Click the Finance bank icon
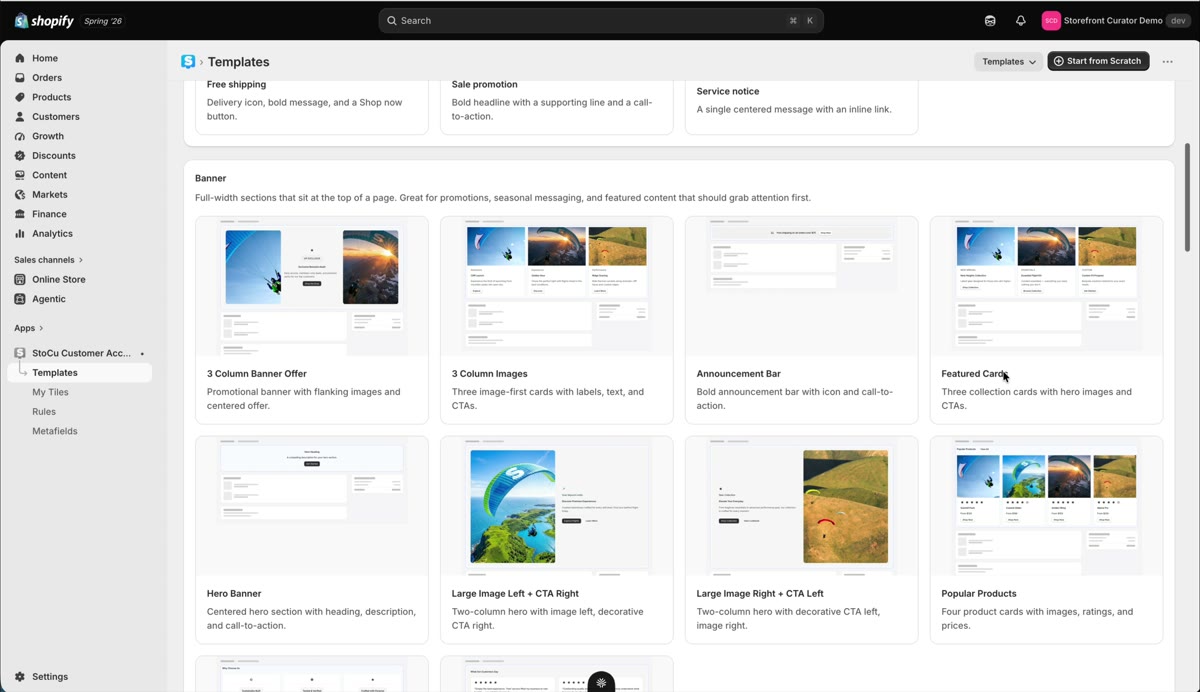 click(x=20, y=214)
